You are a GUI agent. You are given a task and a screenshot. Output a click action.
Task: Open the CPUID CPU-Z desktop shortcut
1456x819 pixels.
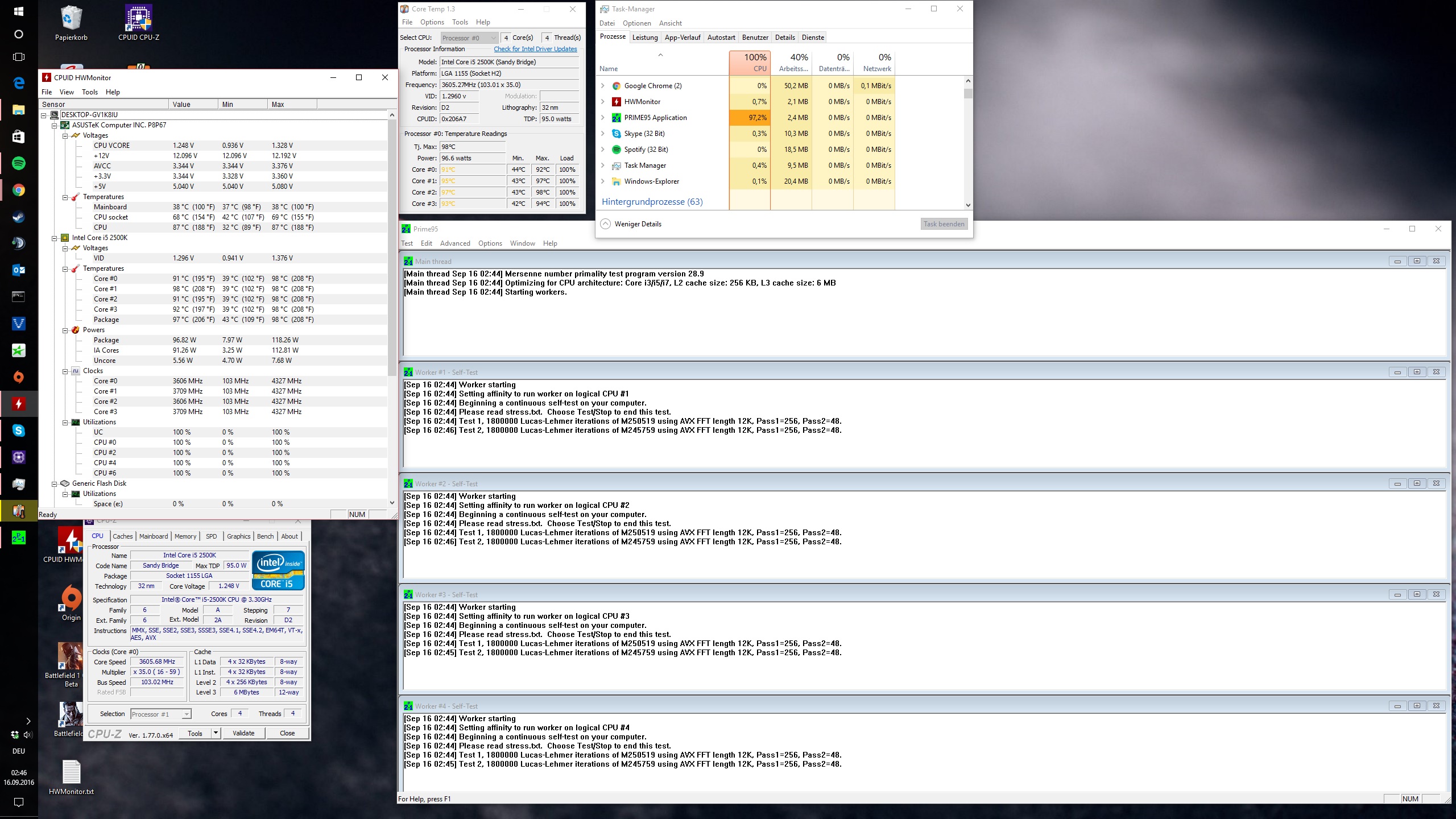138,19
